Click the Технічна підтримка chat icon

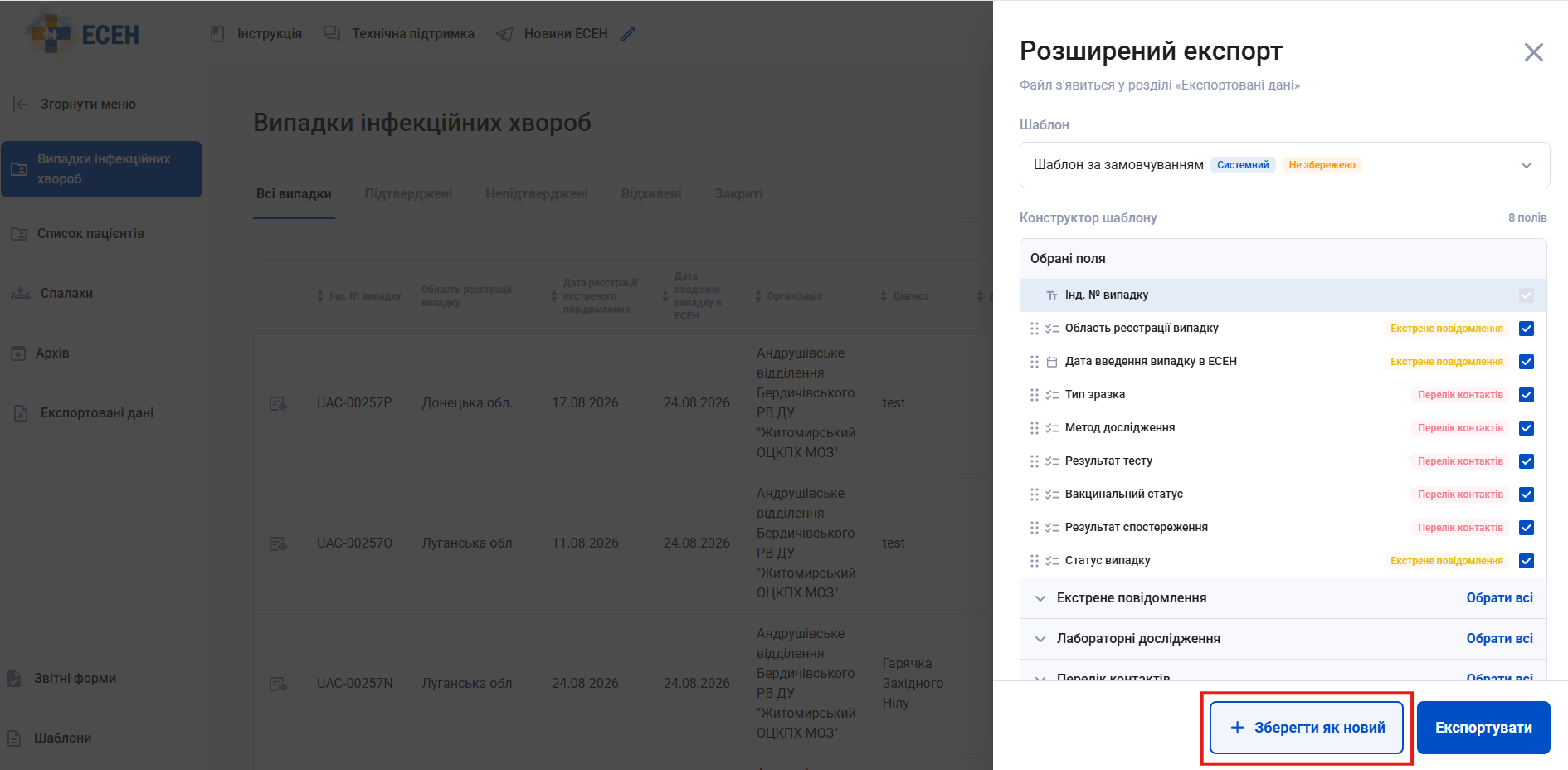332,34
